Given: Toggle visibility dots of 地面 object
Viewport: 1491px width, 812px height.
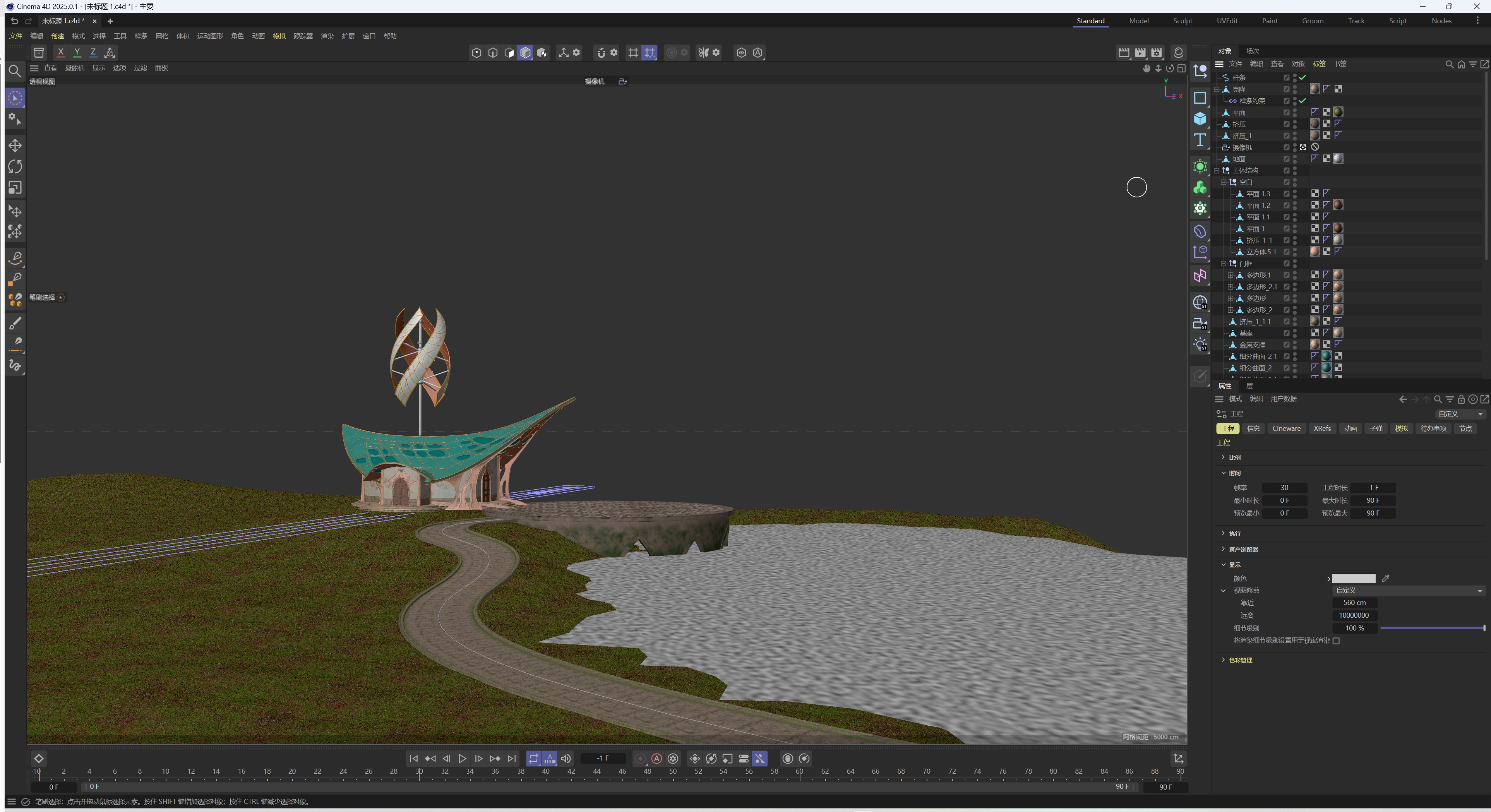Looking at the screenshot, I should (1295, 159).
